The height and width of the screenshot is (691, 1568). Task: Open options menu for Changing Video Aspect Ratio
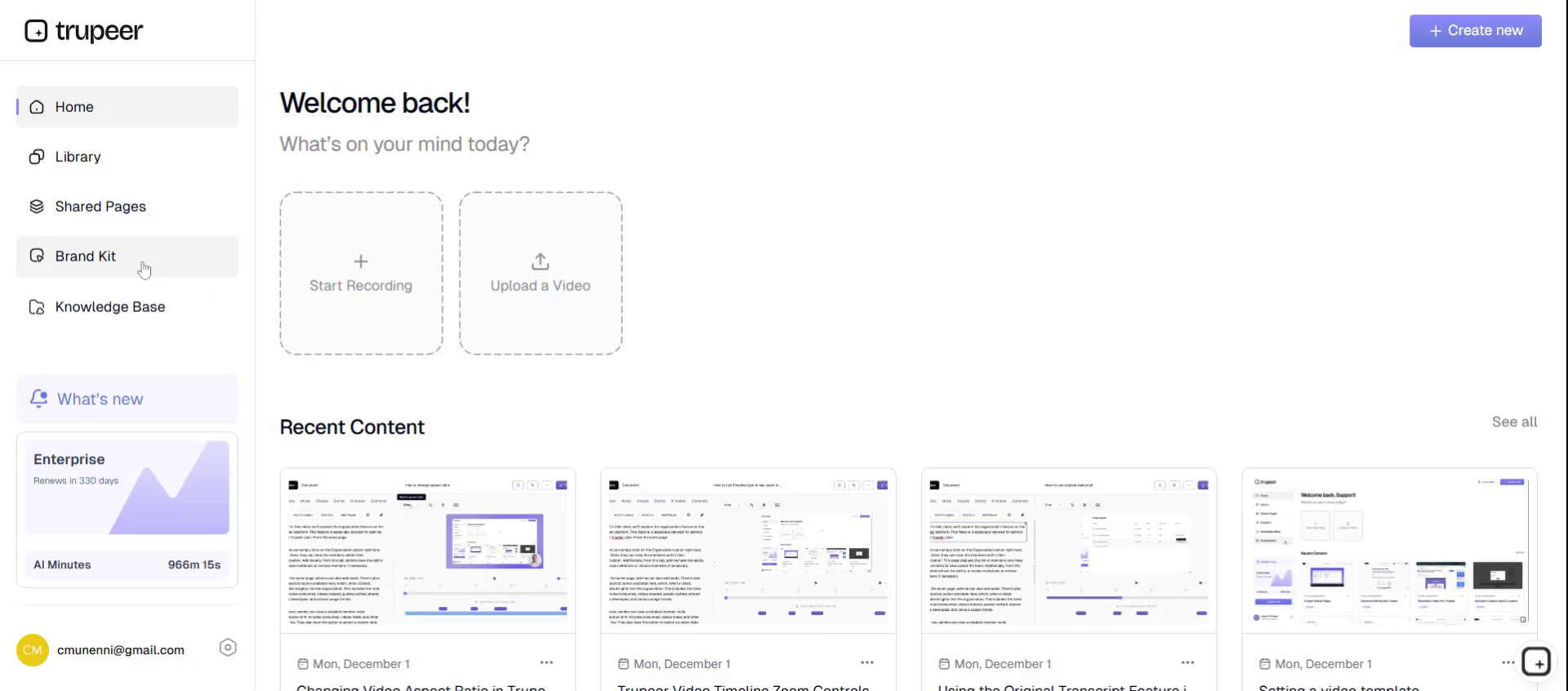pyautogui.click(x=546, y=662)
